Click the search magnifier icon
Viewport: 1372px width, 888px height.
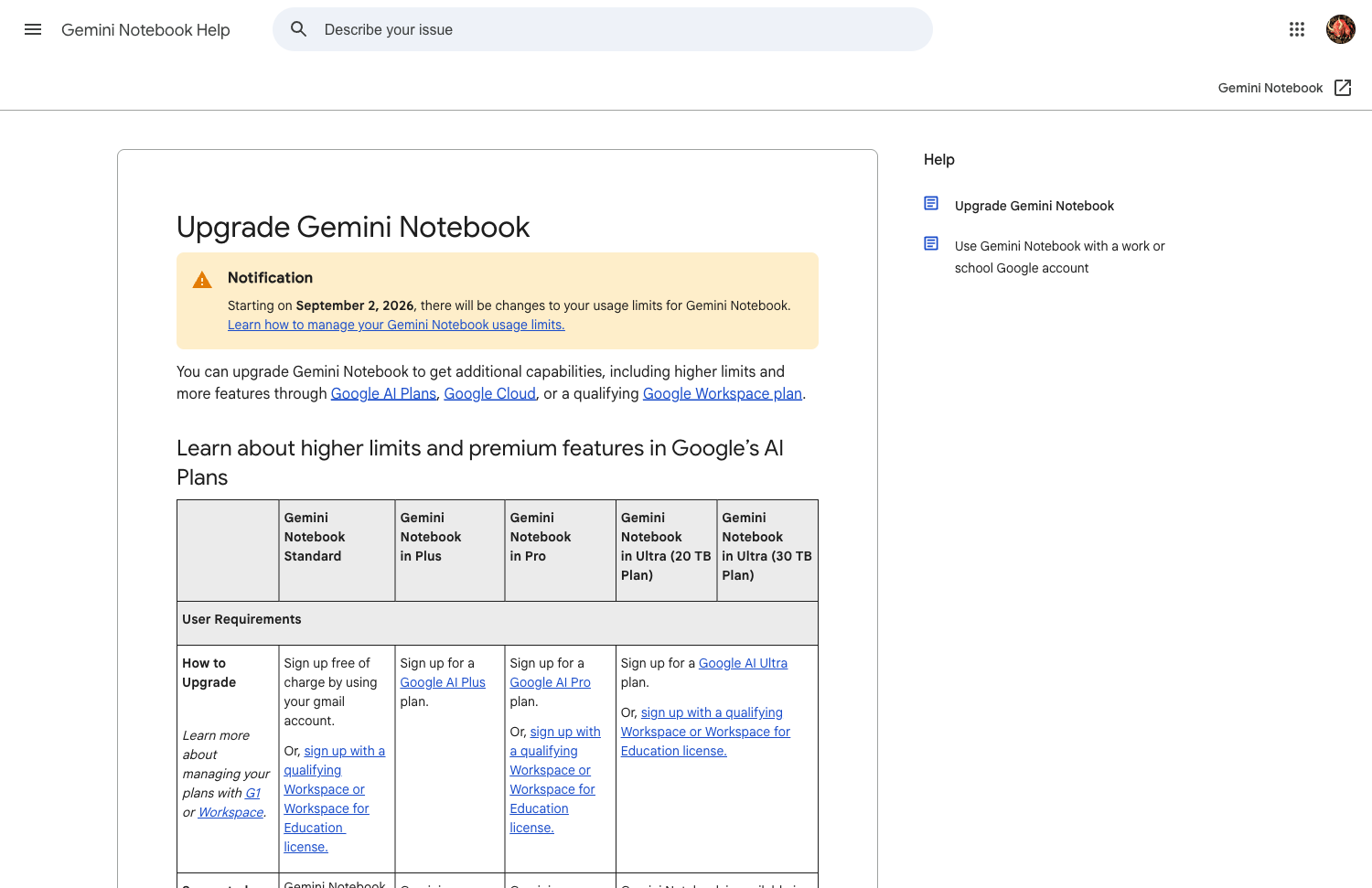(298, 29)
